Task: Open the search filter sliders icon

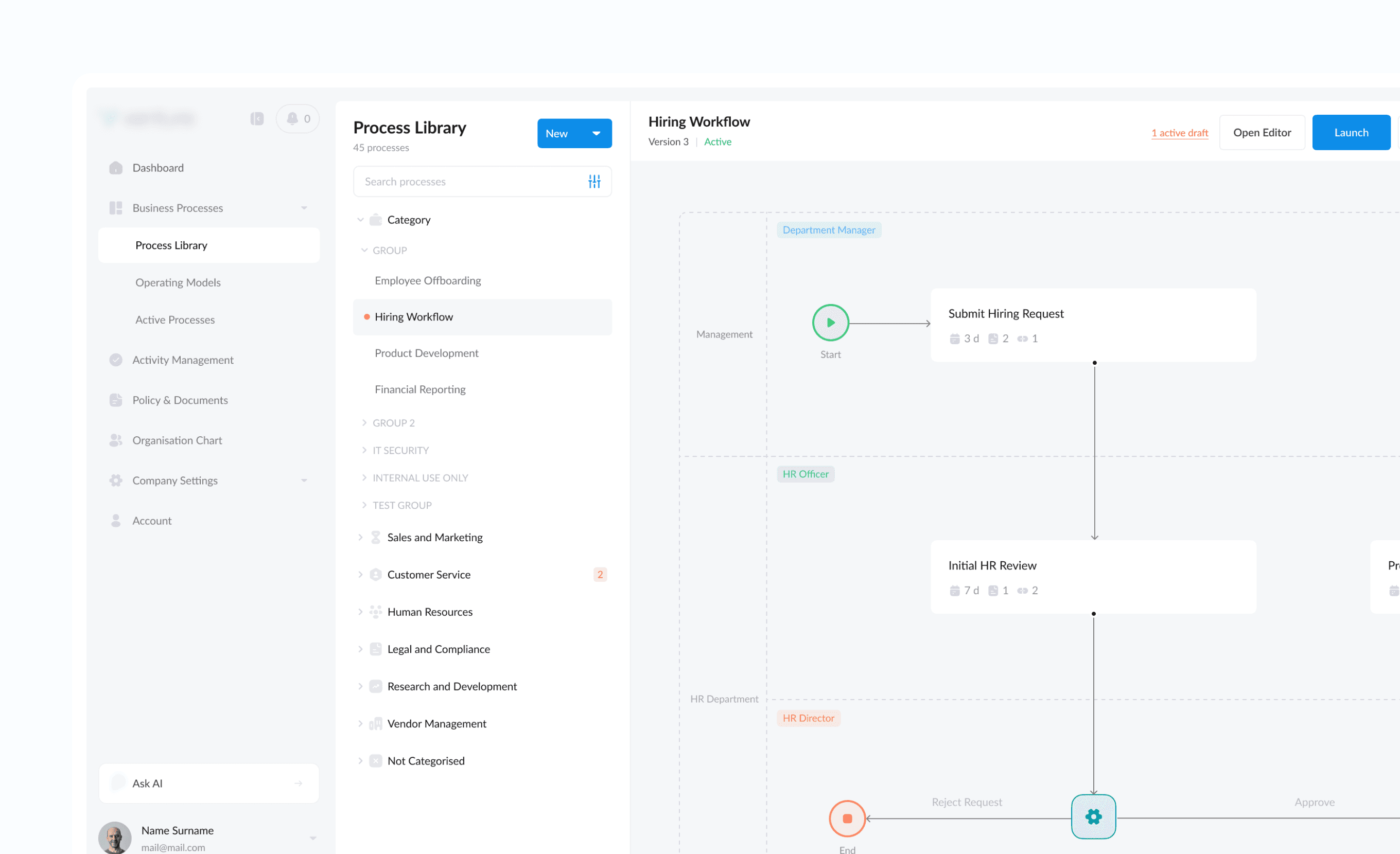Action: (594, 182)
